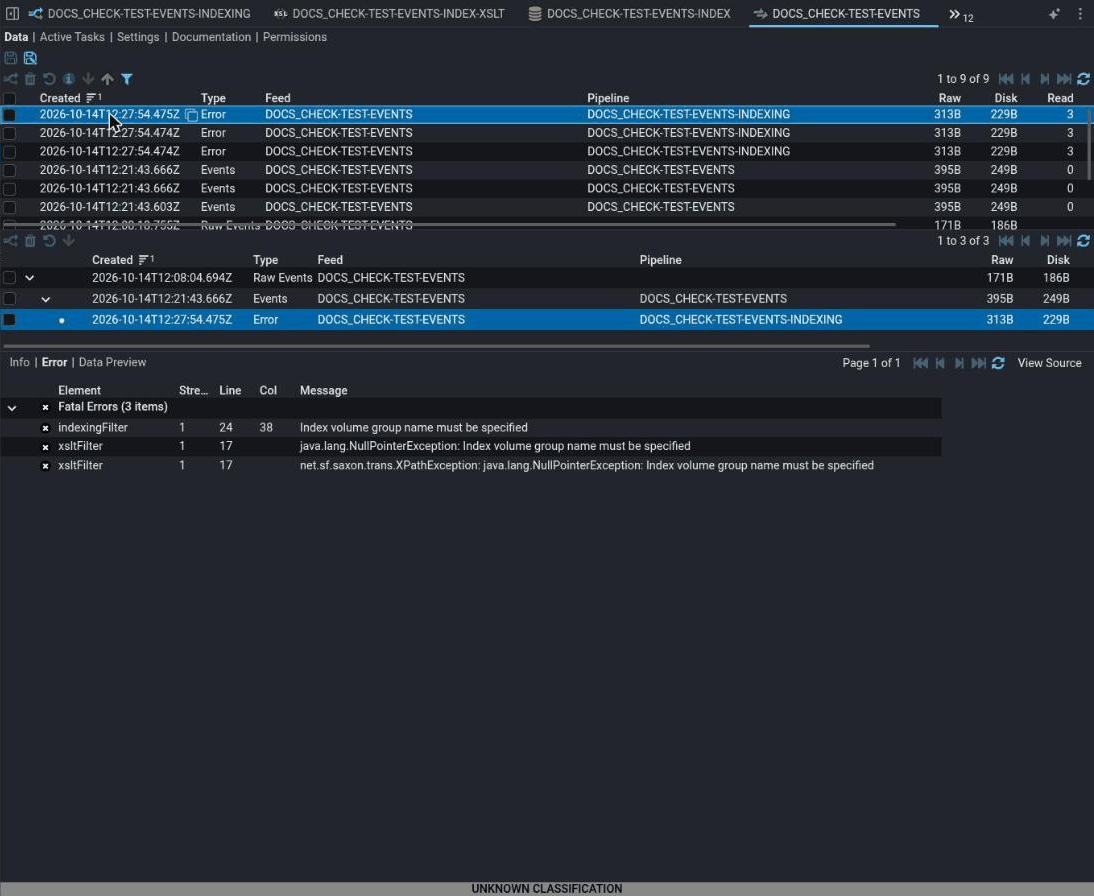1094x896 pixels.
Task: Go to last page of top list
Action: click(1064, 79)
